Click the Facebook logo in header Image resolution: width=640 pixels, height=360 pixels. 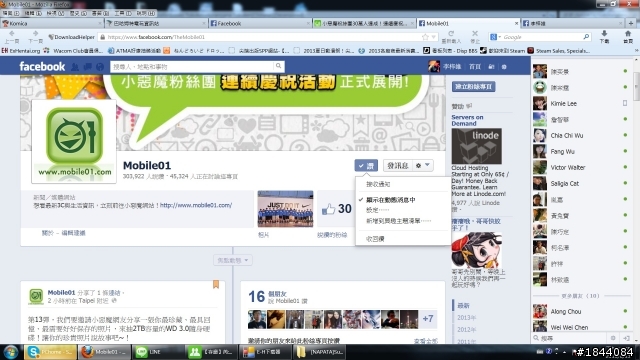click(x=42, y=67)
